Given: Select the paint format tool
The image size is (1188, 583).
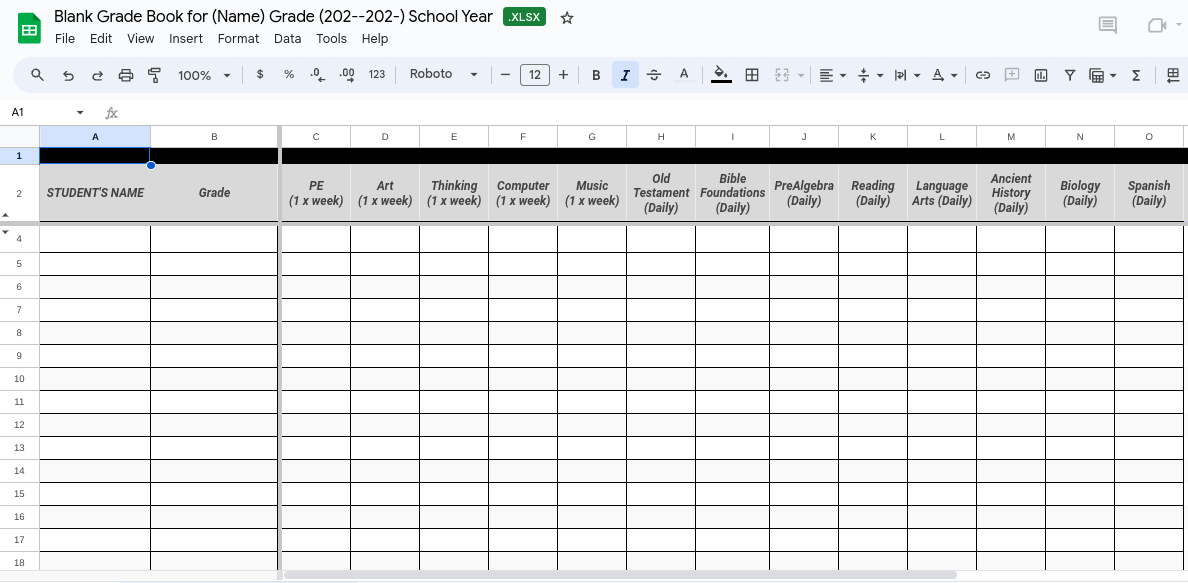Looking at the screenshot, I should (x=153, y=75).
